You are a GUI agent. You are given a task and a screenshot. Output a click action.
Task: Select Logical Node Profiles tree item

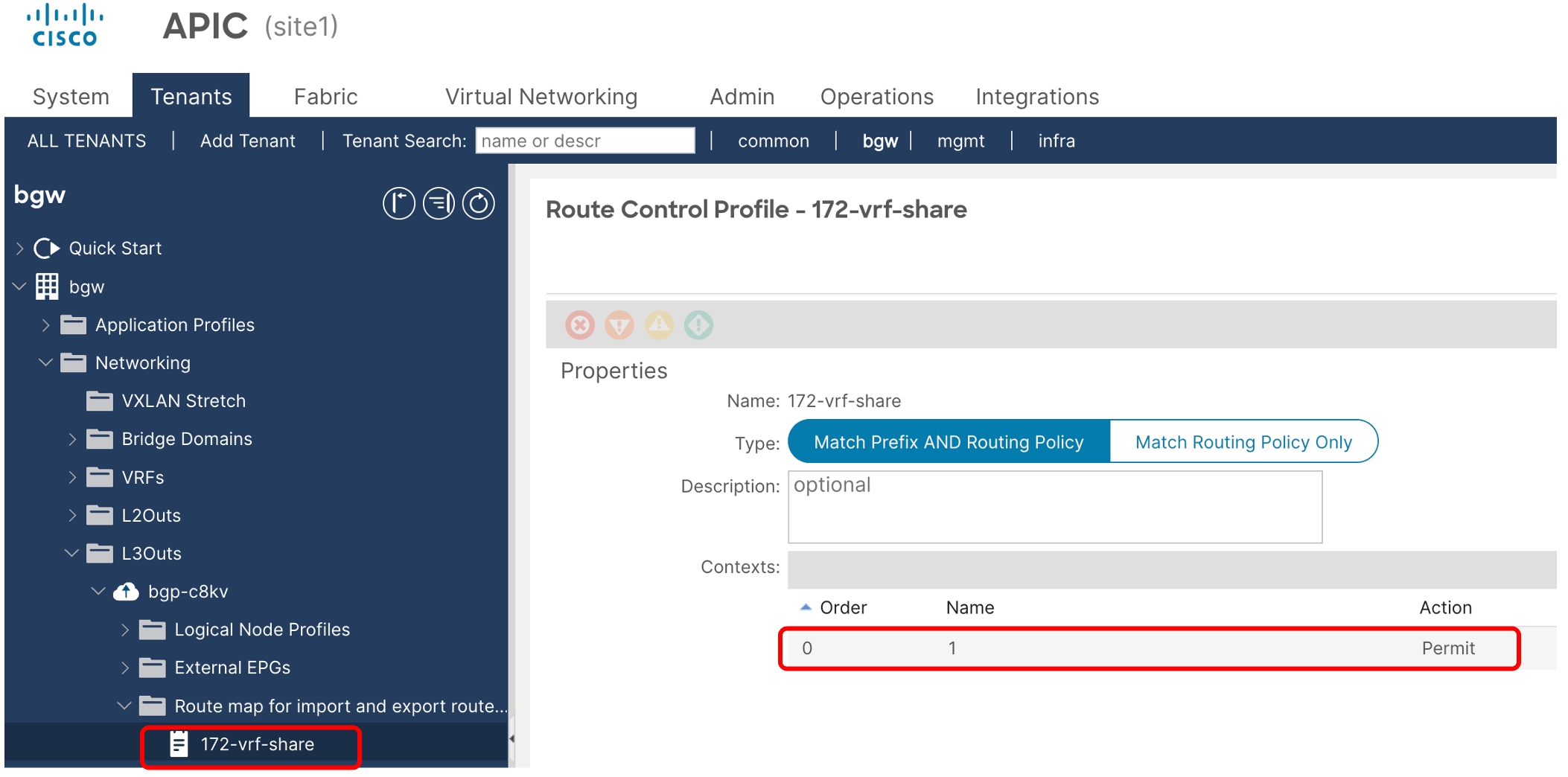(x=262, y=630)
